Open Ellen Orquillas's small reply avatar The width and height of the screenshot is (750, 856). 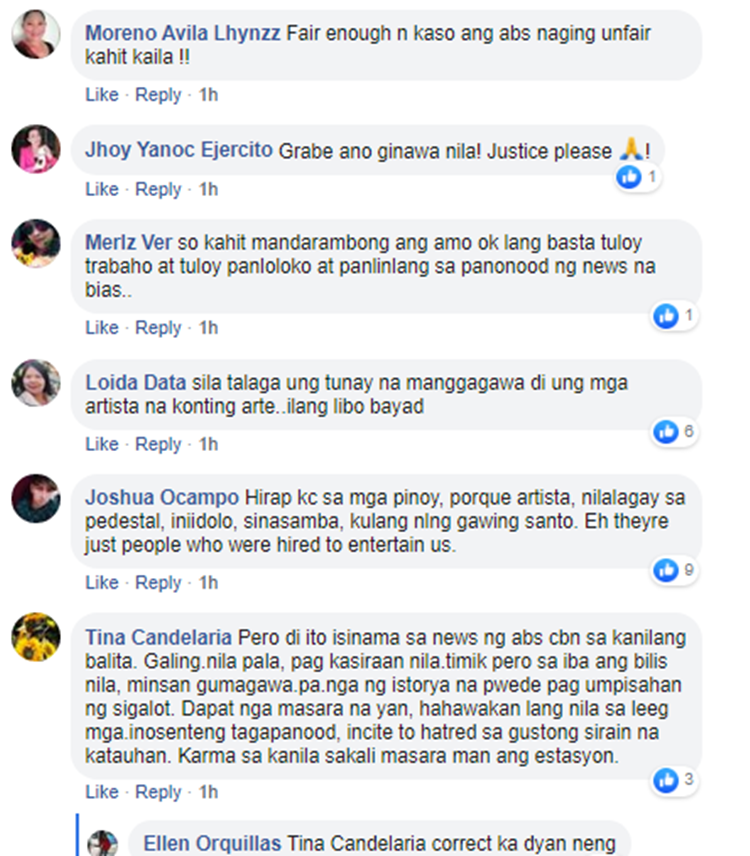pyautogui.click(x=103, y=843)
